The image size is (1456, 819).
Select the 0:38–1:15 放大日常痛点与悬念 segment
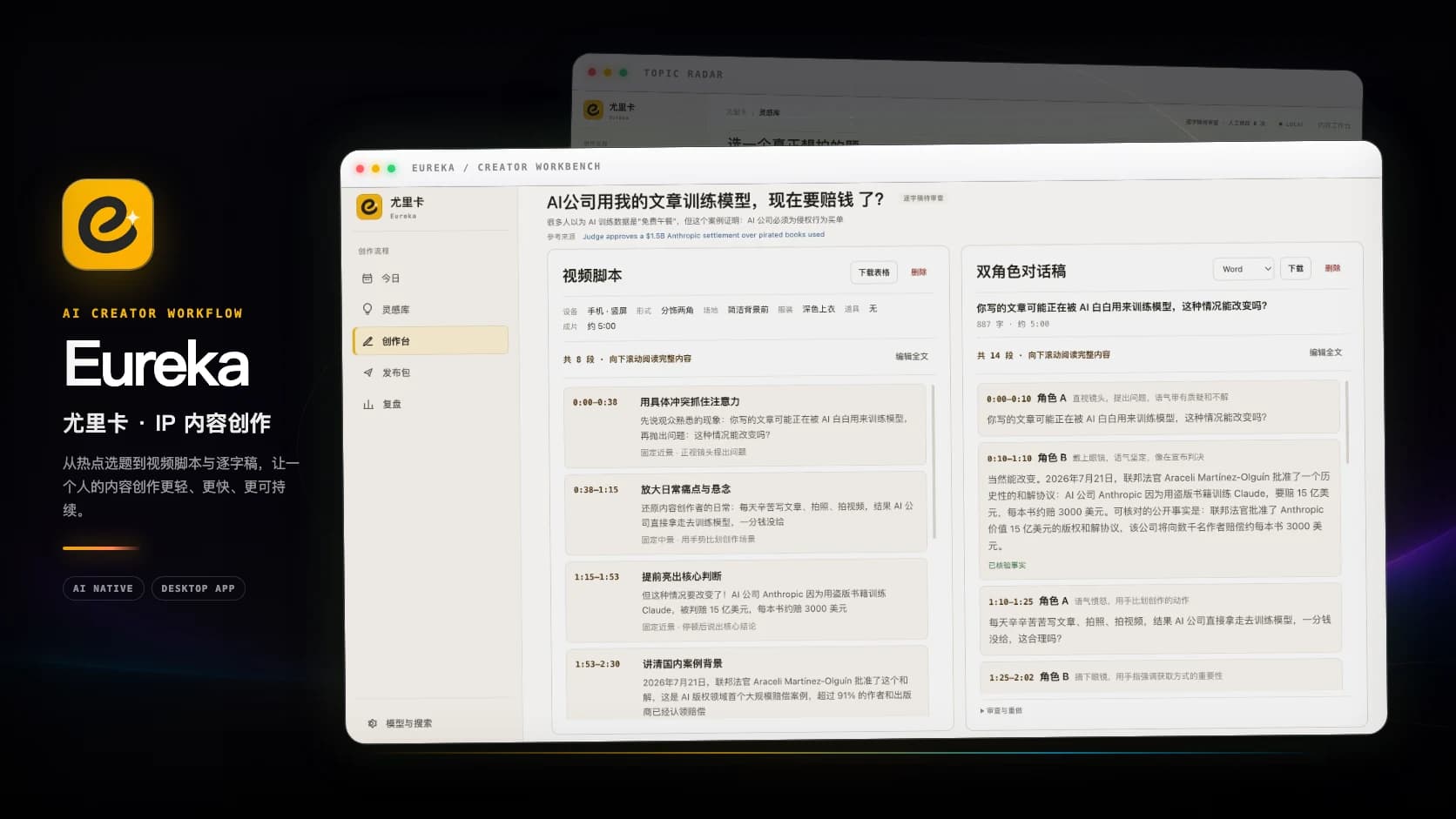[x=745, y=514]
